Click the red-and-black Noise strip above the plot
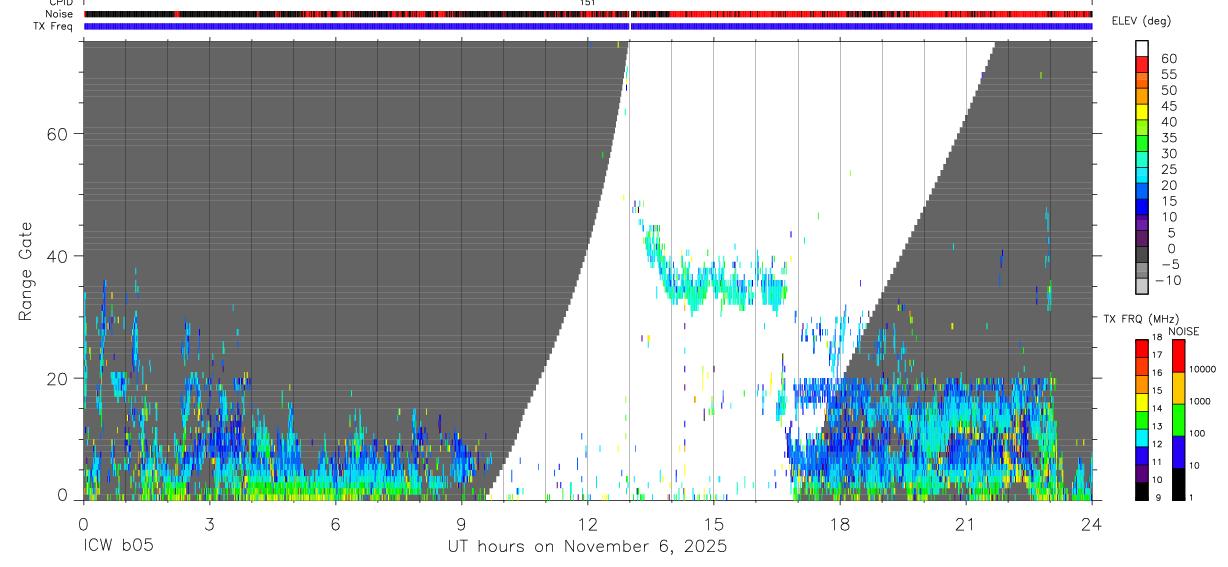This screenshot has width=1228, height=567. pos(587,14)
